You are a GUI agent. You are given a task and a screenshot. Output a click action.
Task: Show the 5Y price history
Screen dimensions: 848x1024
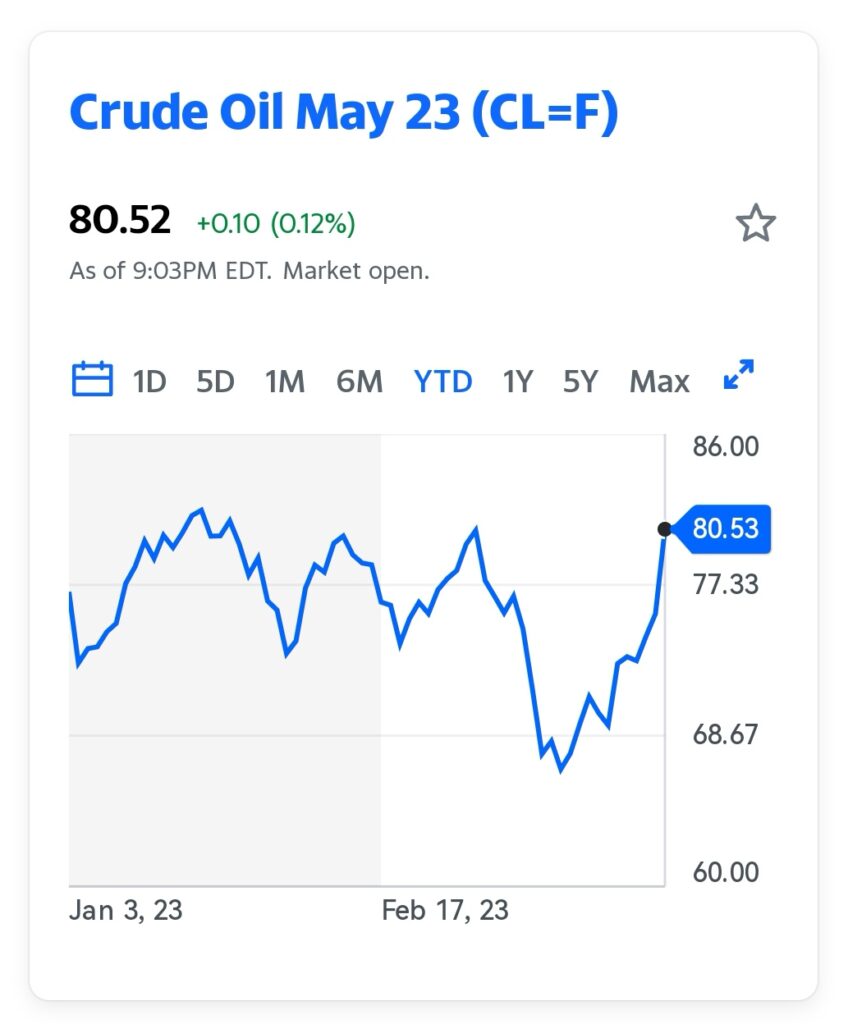click(x=581, y=381)
